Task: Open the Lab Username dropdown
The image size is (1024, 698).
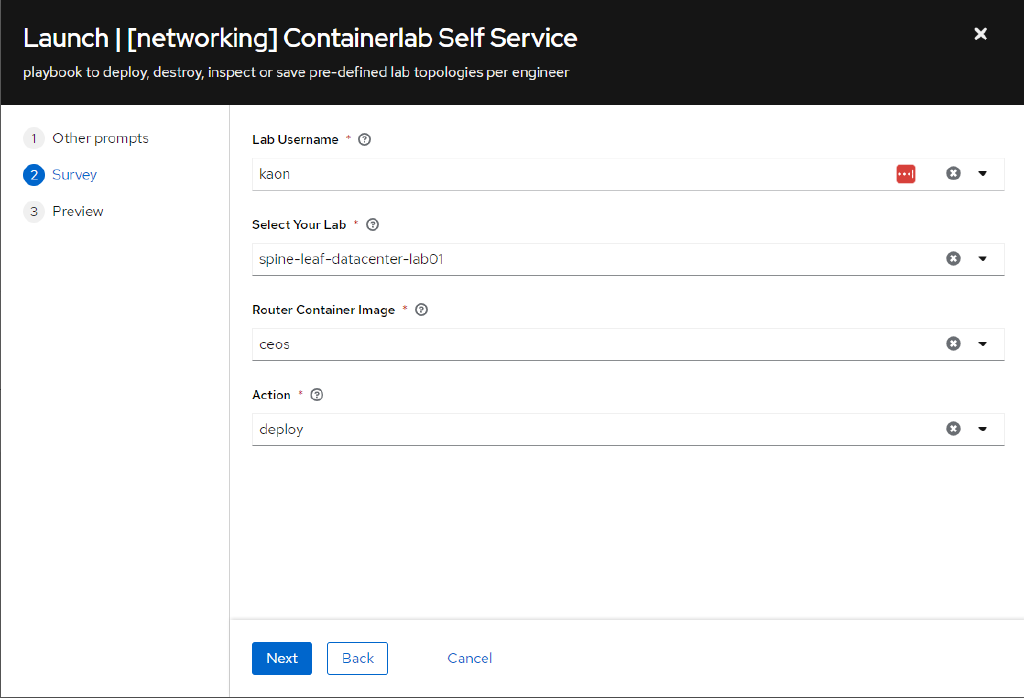Action: click(982, 173)
